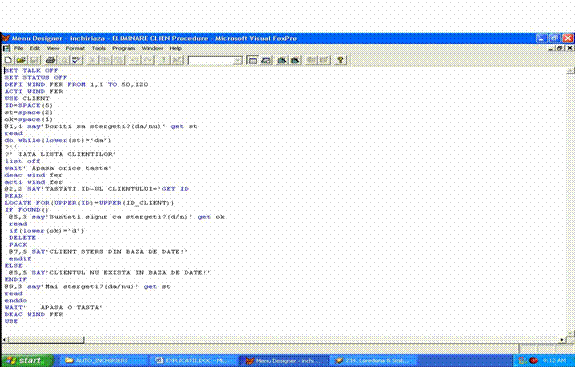The width and height of the screenshot is (575, 367).
Task: Open the Format menu
Action: (75, 48)
